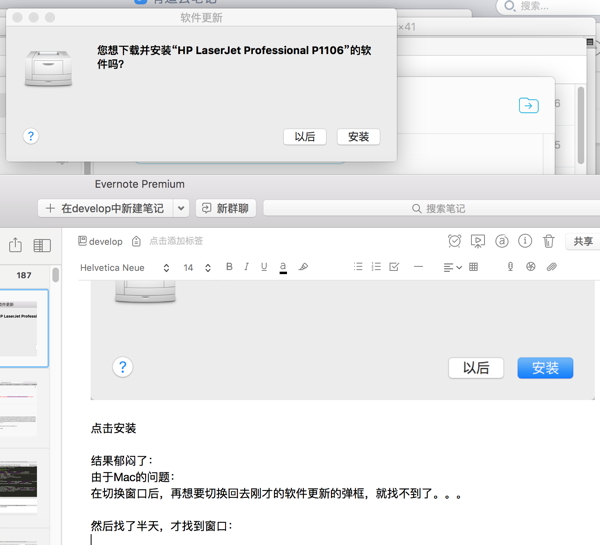Record audio with microphone icon
Image resolution: width=600 pixels, height=545 pixels.
(510, 267)
